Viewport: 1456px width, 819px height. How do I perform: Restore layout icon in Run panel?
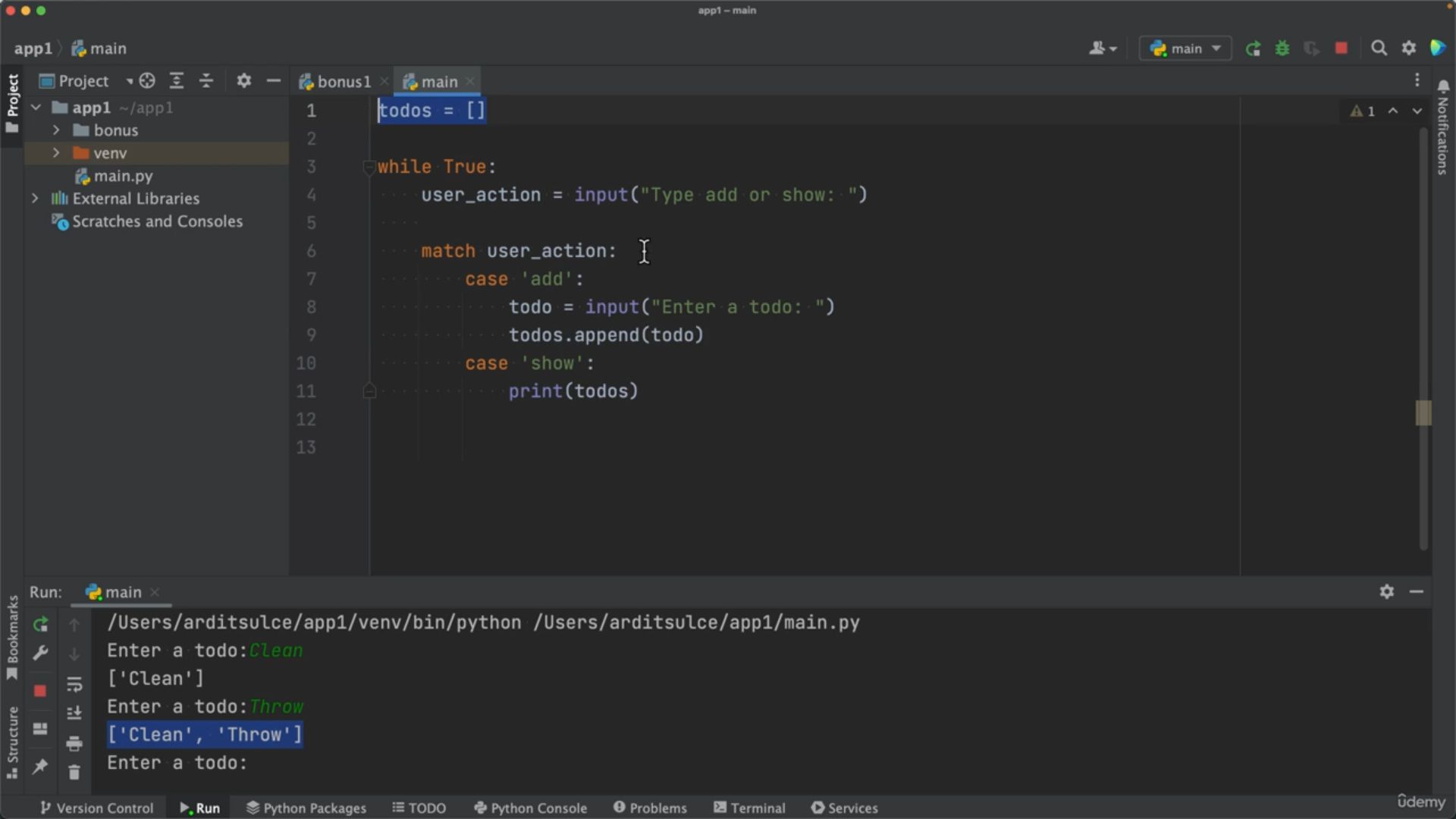tap(40, 730)
